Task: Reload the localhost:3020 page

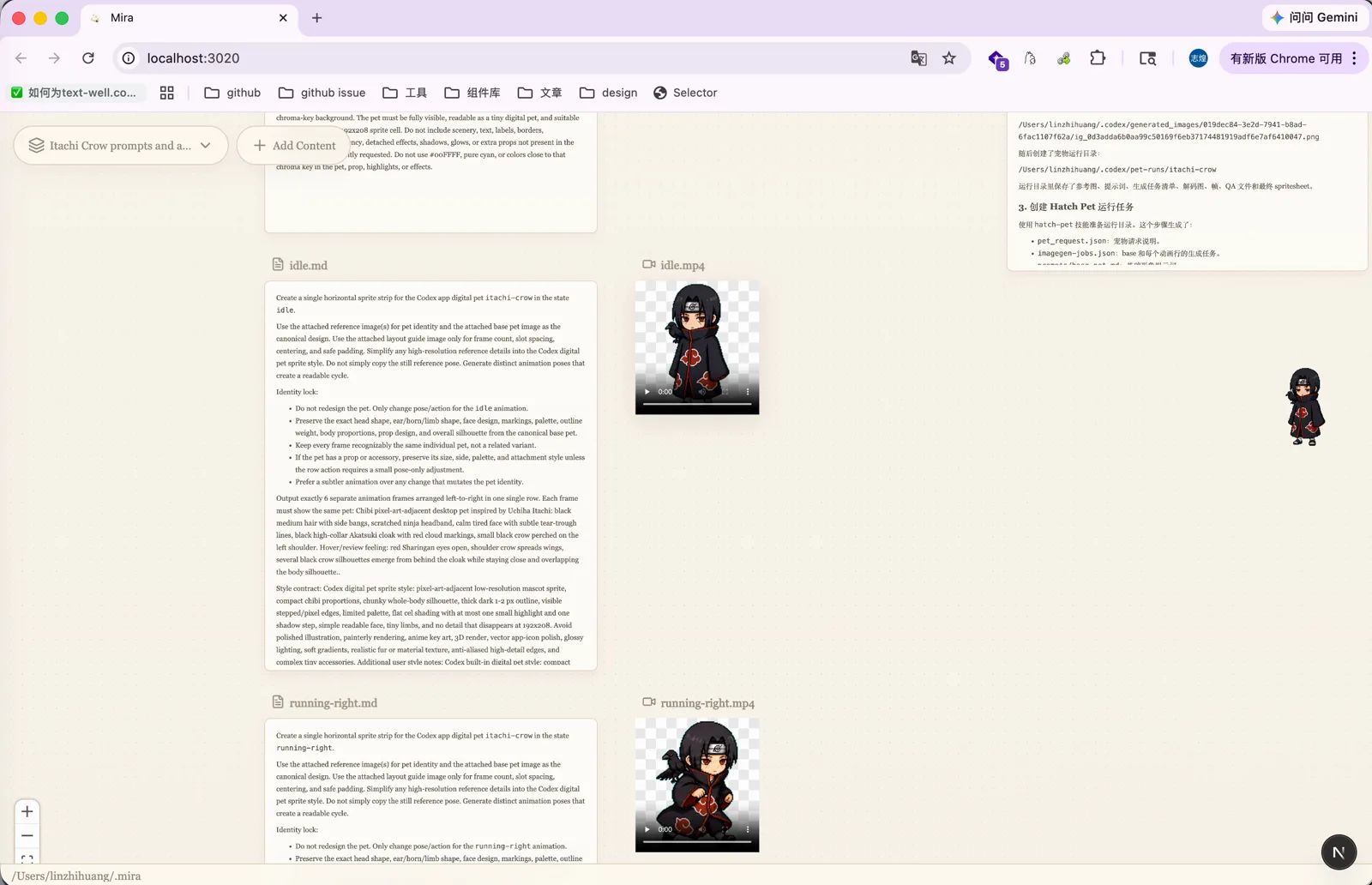Action: pos(88,58)
